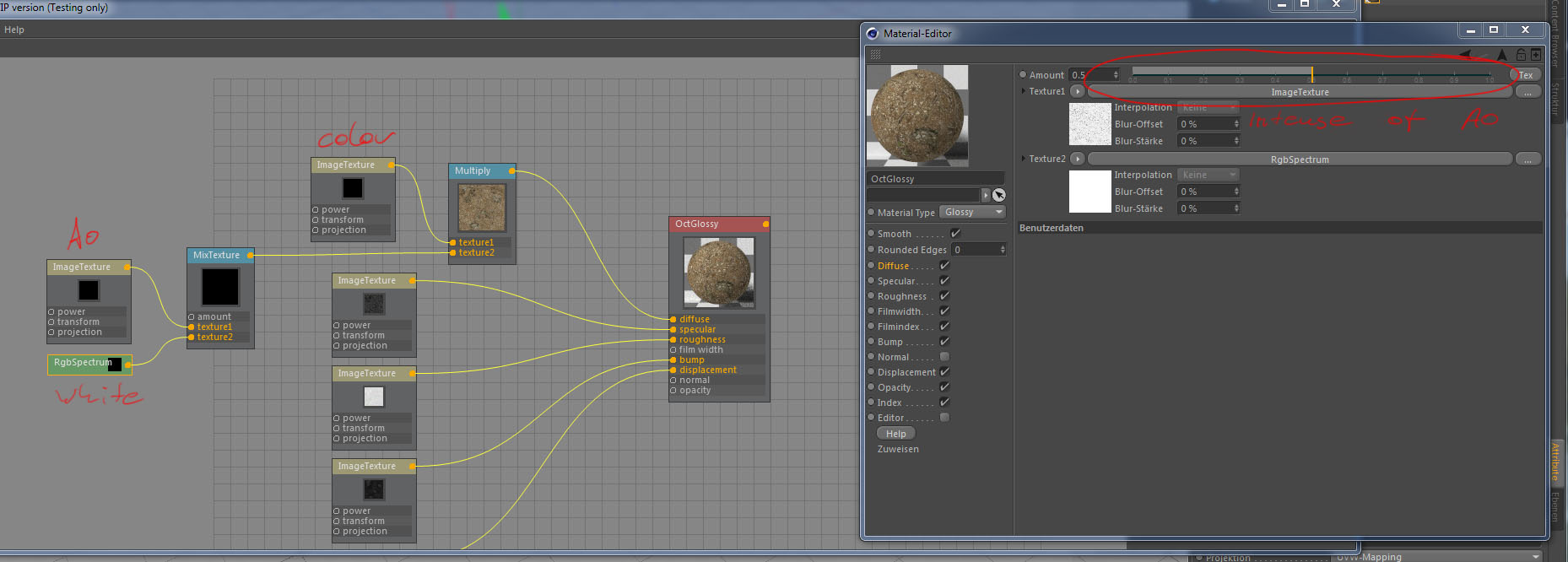
Task: Click the Multiply node output port
Action: pyautogui.click(x=512, y=171)
